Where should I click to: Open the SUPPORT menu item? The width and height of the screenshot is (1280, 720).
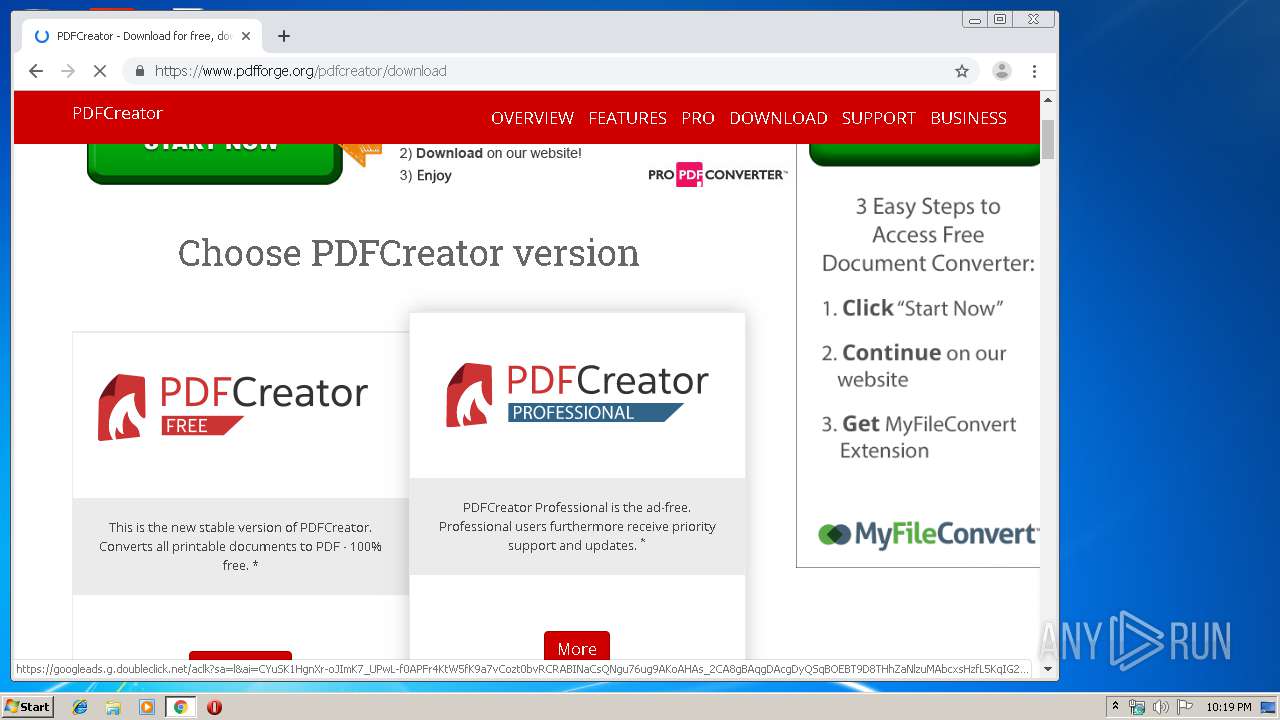tap(878, 118)
